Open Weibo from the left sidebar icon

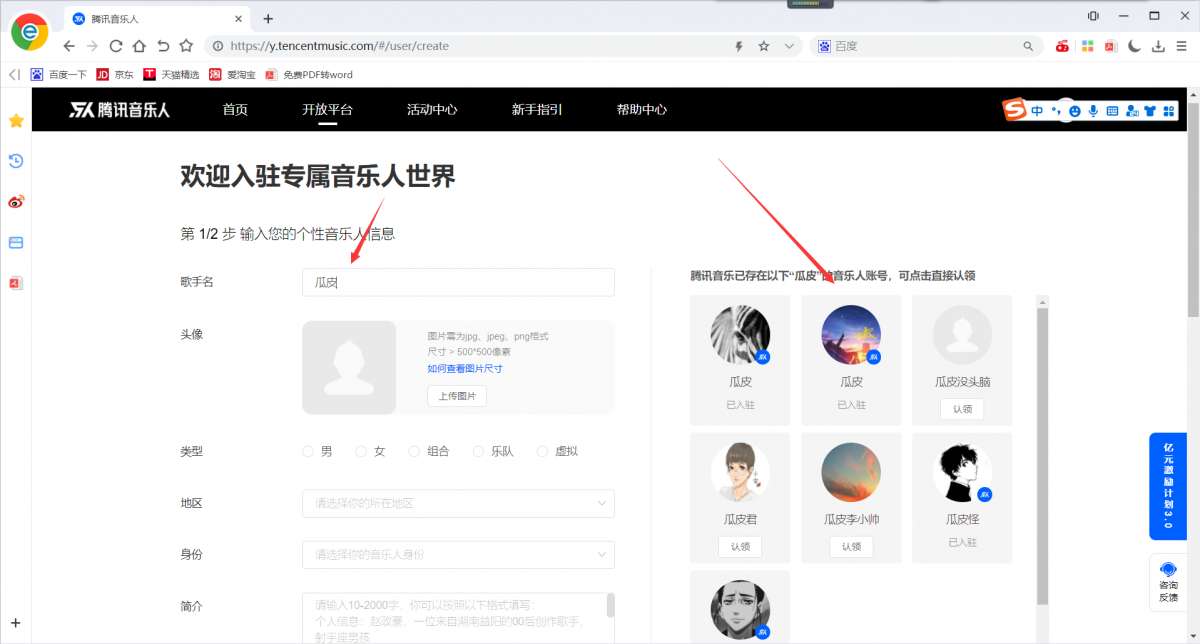(x=15, y=201)
